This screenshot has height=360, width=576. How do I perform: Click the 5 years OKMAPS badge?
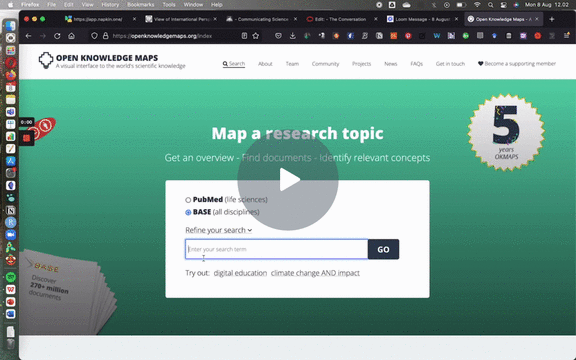(x=506, y=133)
